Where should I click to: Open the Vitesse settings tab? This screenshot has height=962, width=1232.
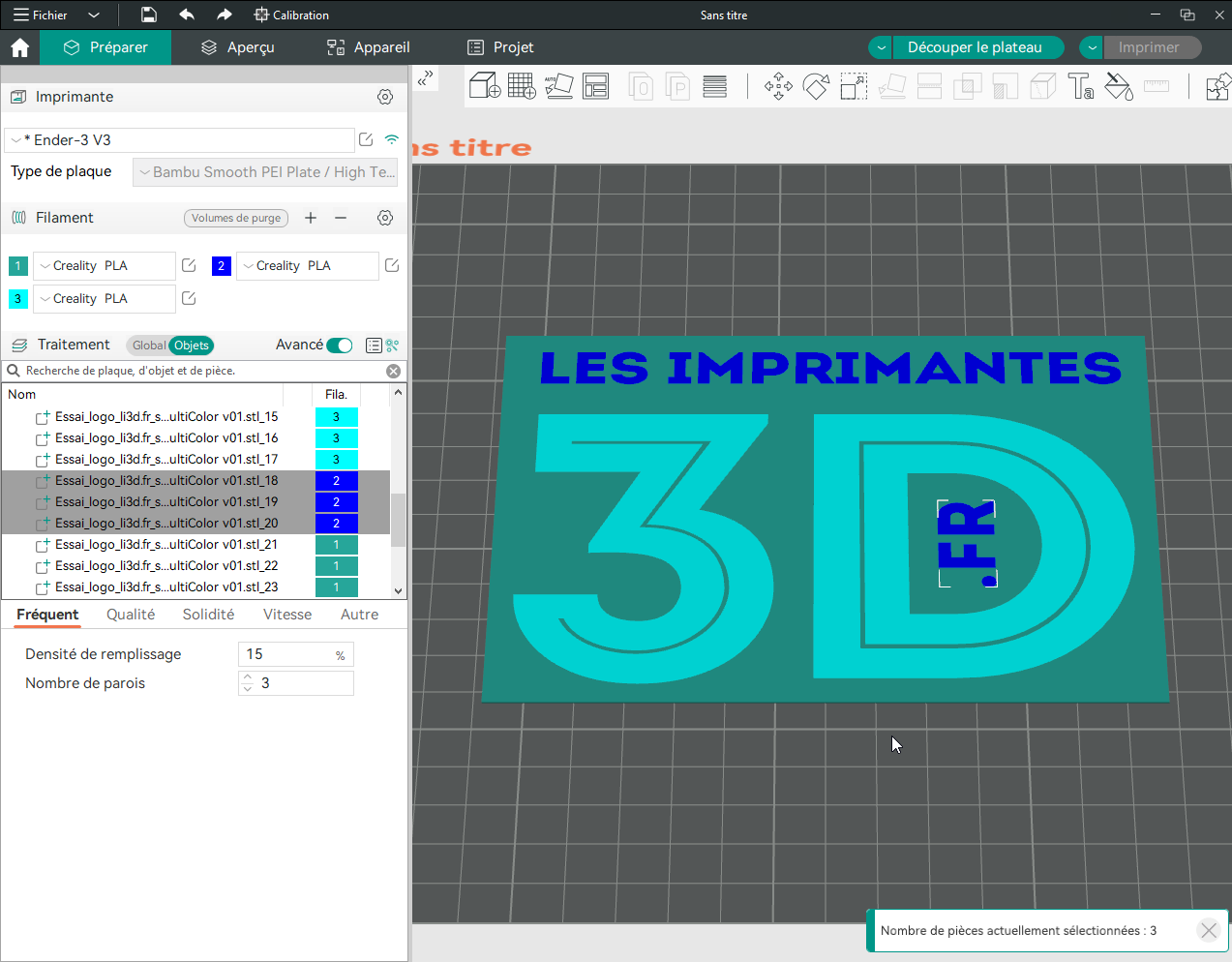(x=287, y=615)
